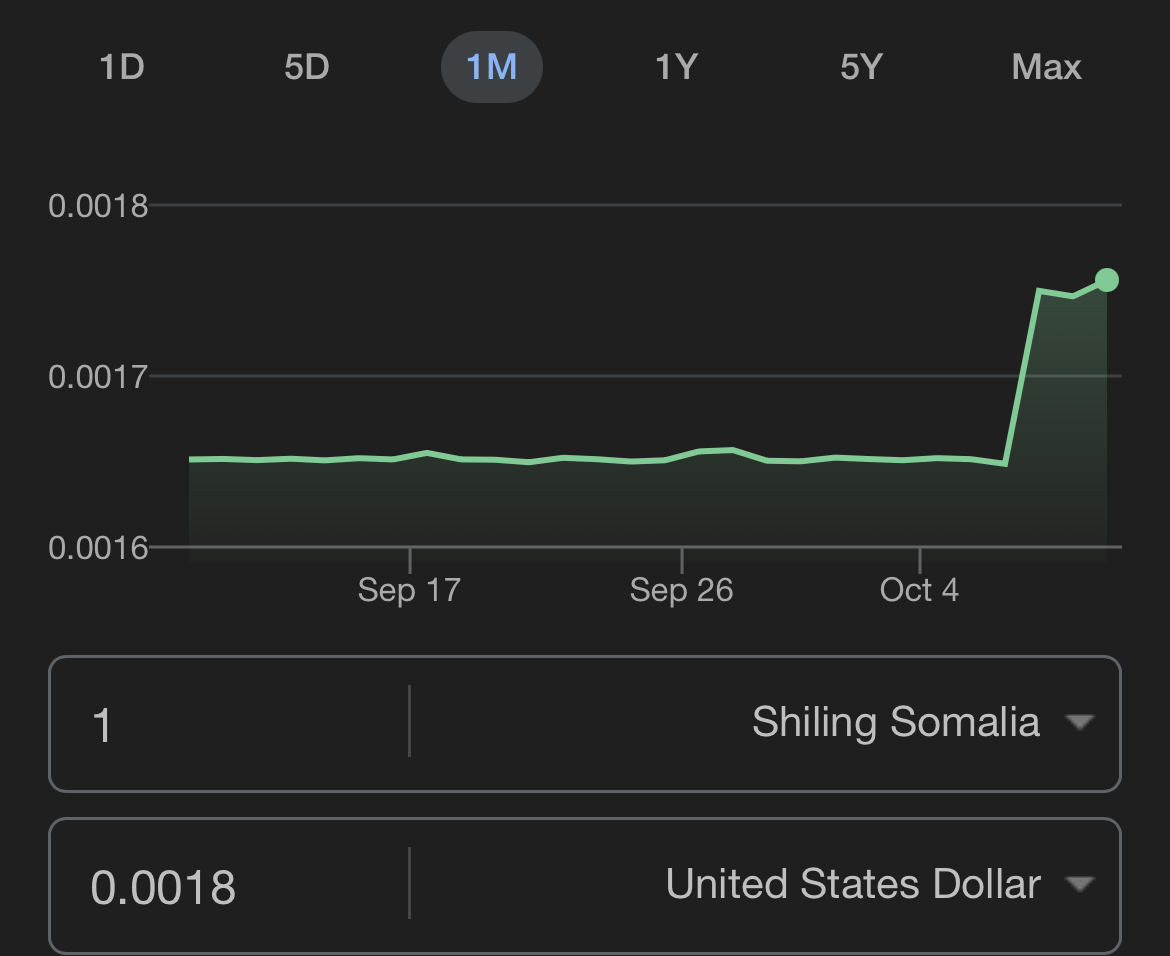Click the Sep 17 date label

(409, 590)
